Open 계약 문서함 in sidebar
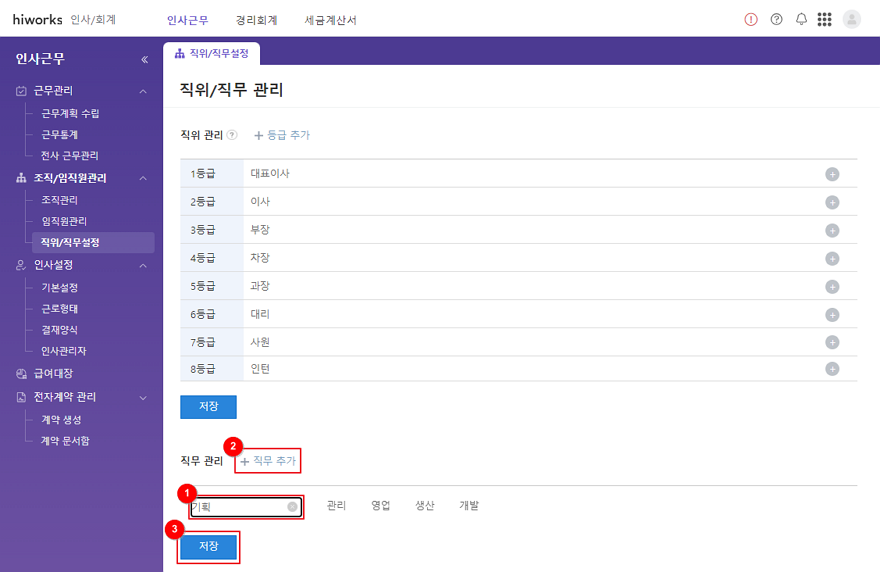This screenshot has width=880, height=572. point(65,441)
